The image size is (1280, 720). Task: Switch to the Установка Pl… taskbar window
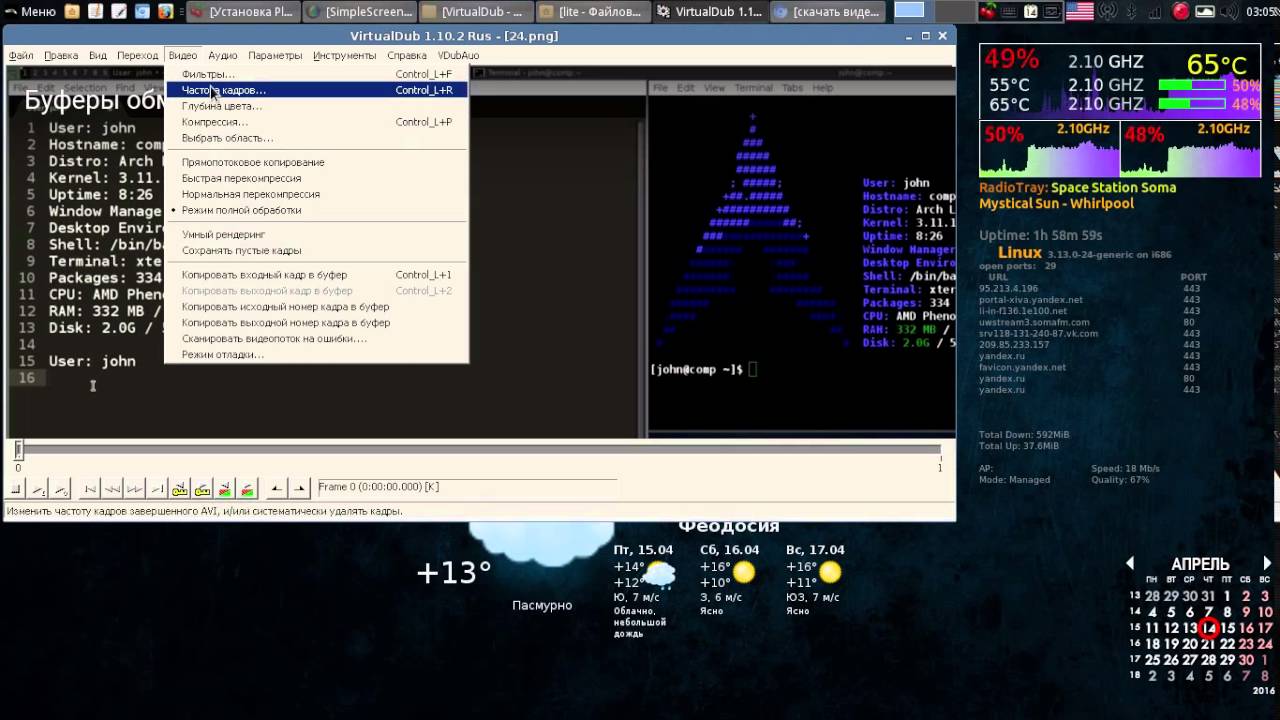(242, 12)
